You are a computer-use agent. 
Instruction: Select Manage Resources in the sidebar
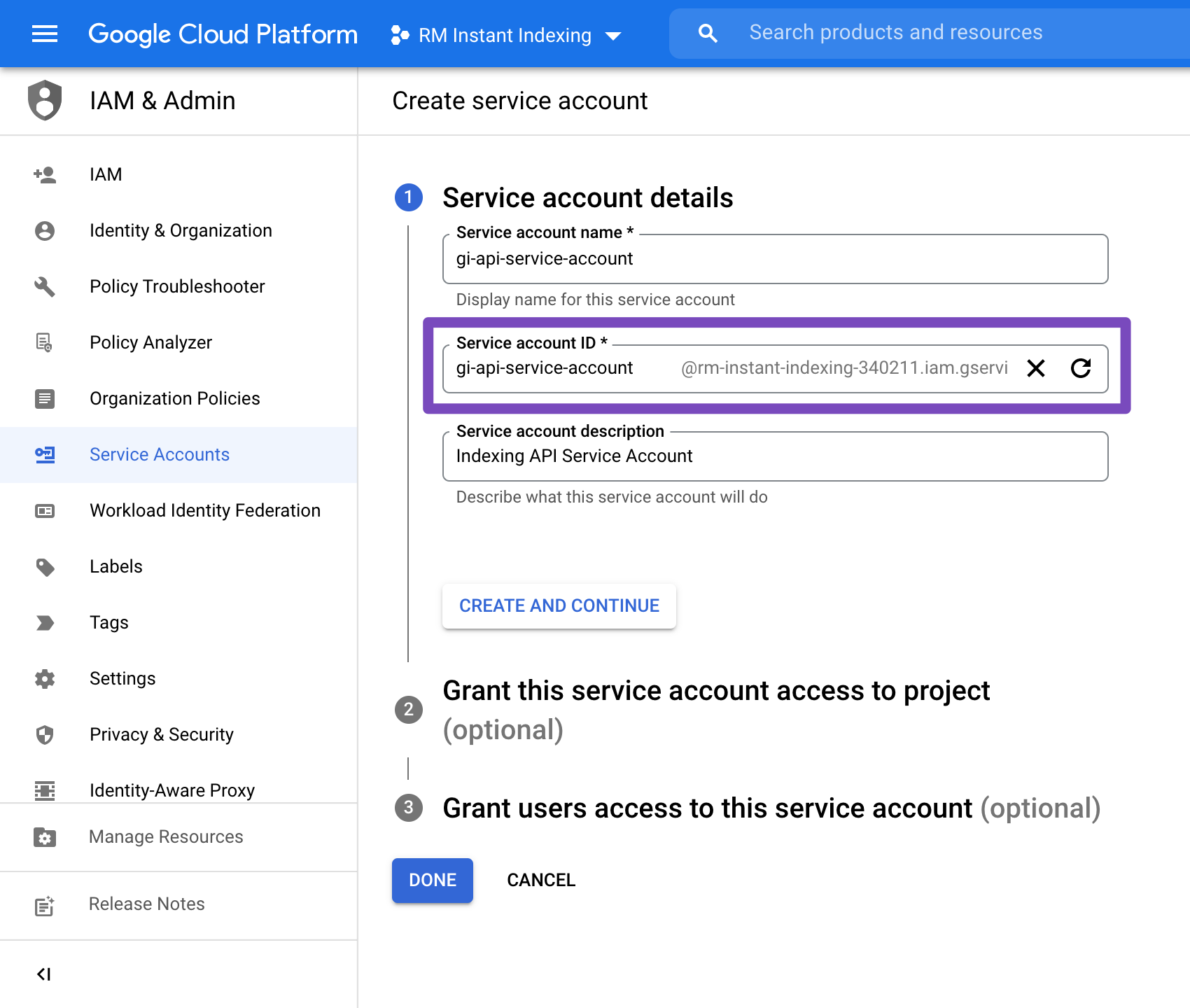pyautogui.click(x=165, y=836)
